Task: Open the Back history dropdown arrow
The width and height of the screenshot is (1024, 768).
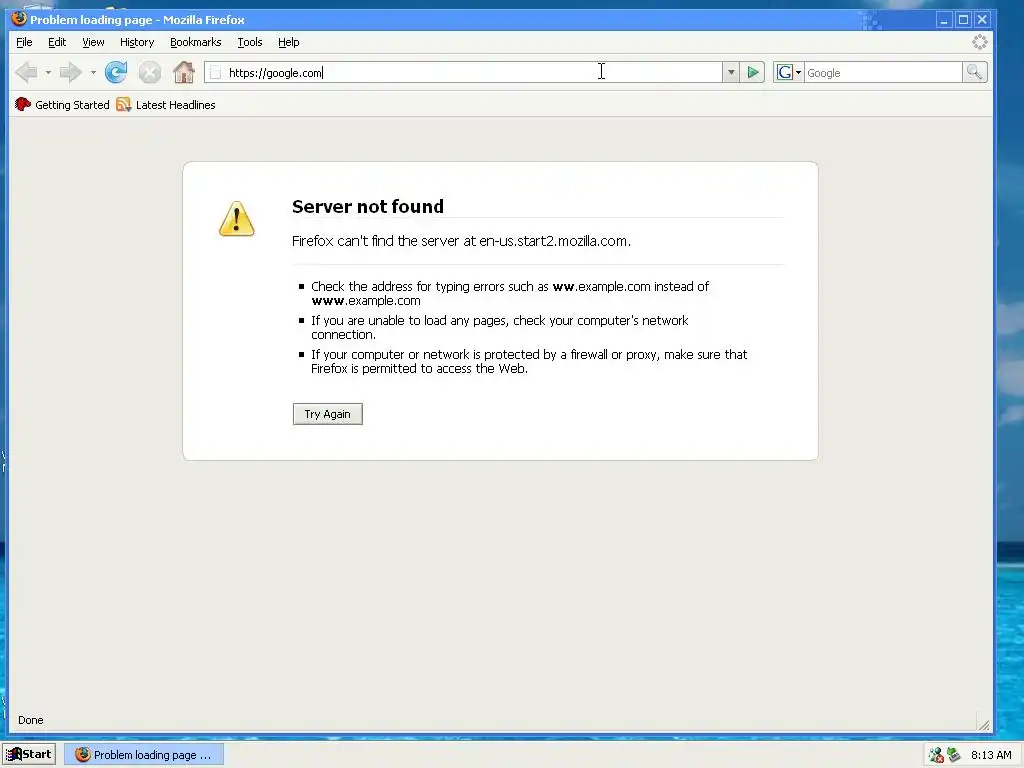Action: click(48, 72)
